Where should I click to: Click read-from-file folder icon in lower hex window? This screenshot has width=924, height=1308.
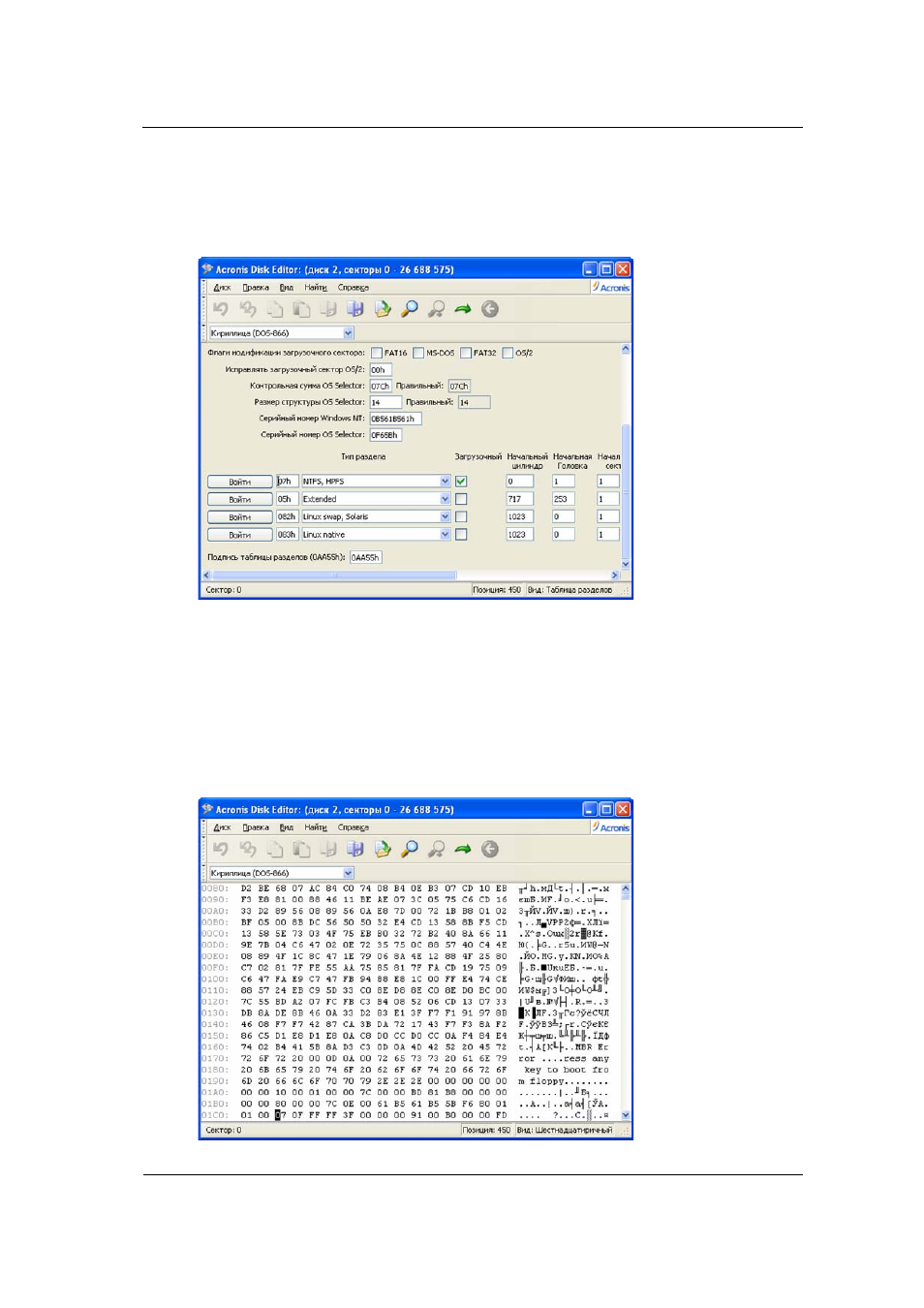383,849
